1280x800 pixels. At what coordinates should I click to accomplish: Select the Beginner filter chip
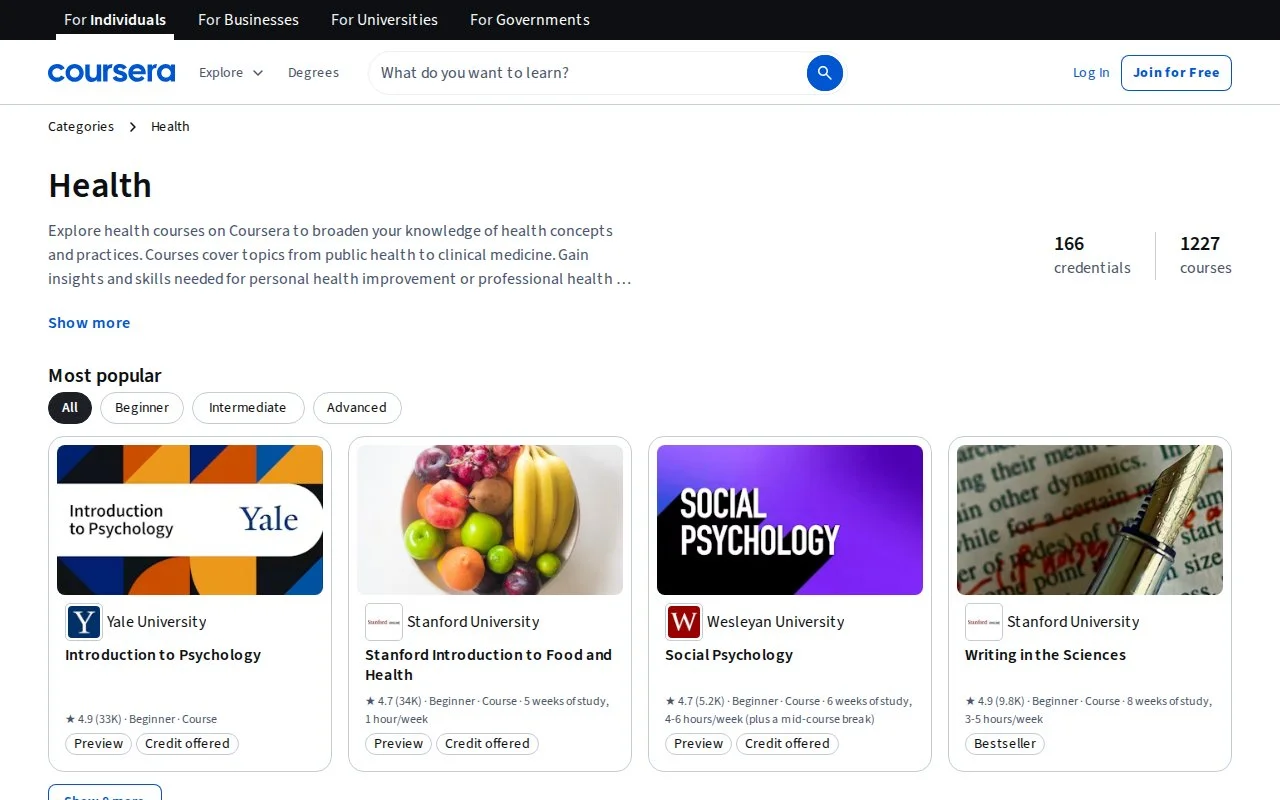tap(142, 407)
